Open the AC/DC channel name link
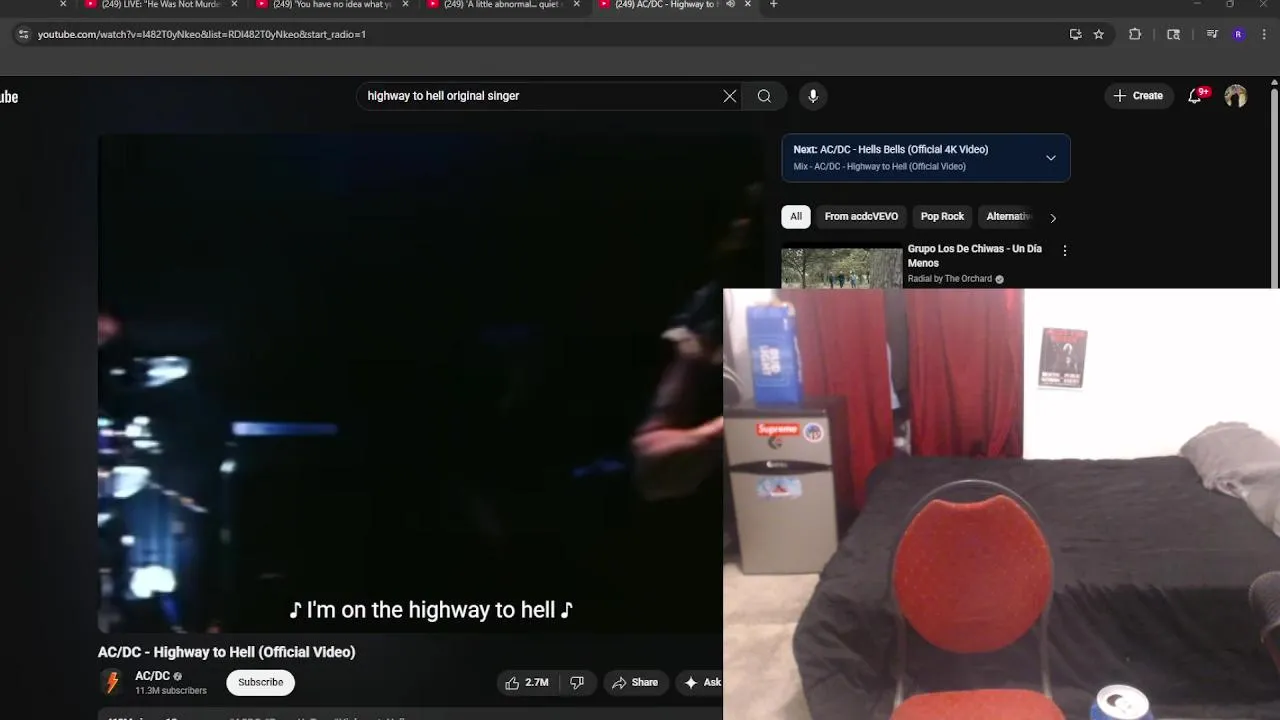This screenshot has width=1280, height=720. (x=152, y=676)
